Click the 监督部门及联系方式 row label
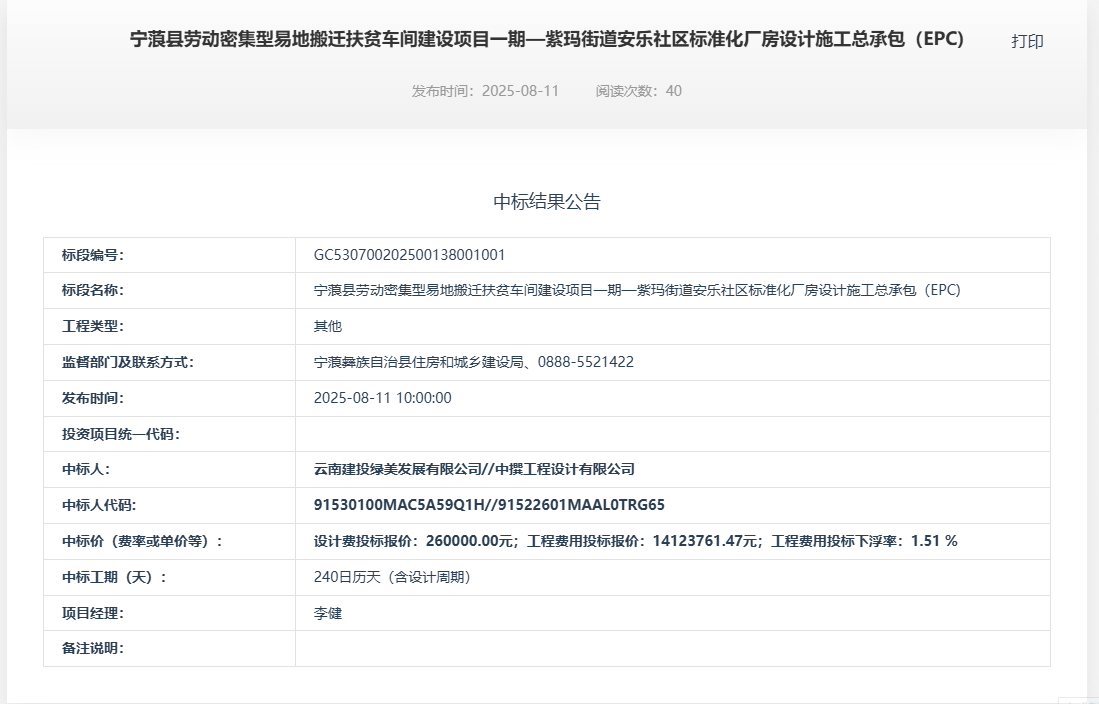Viewport: 1099px width, 704px height. 127,362
